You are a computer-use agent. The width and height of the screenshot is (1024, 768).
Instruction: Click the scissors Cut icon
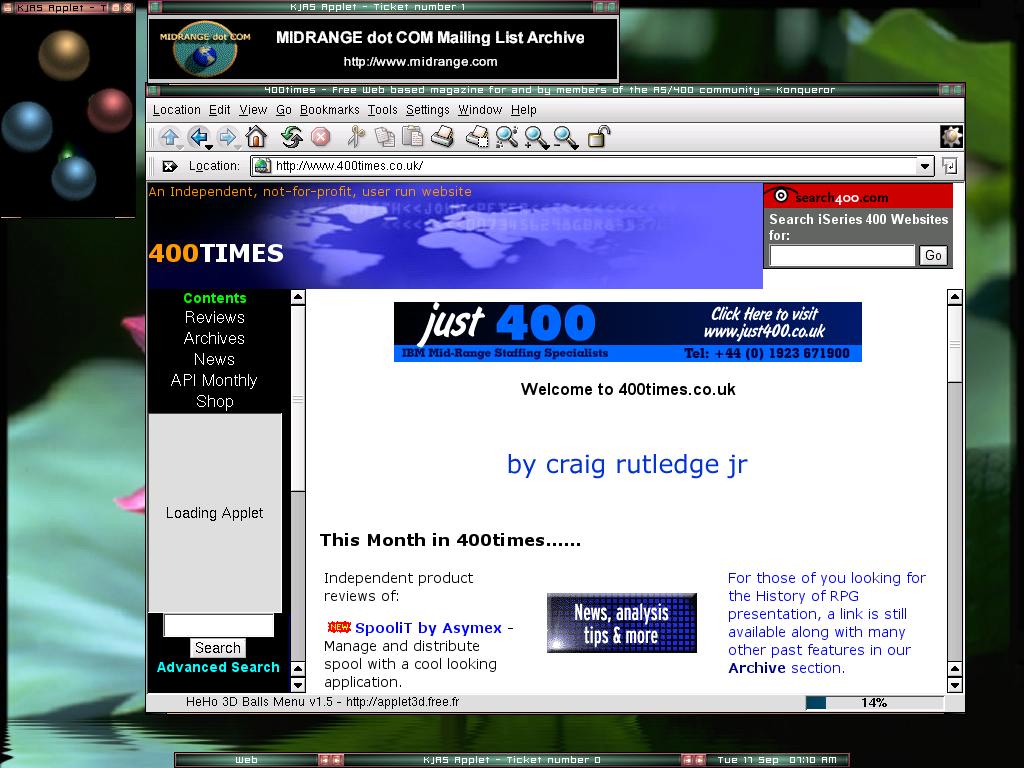[356, 137]
